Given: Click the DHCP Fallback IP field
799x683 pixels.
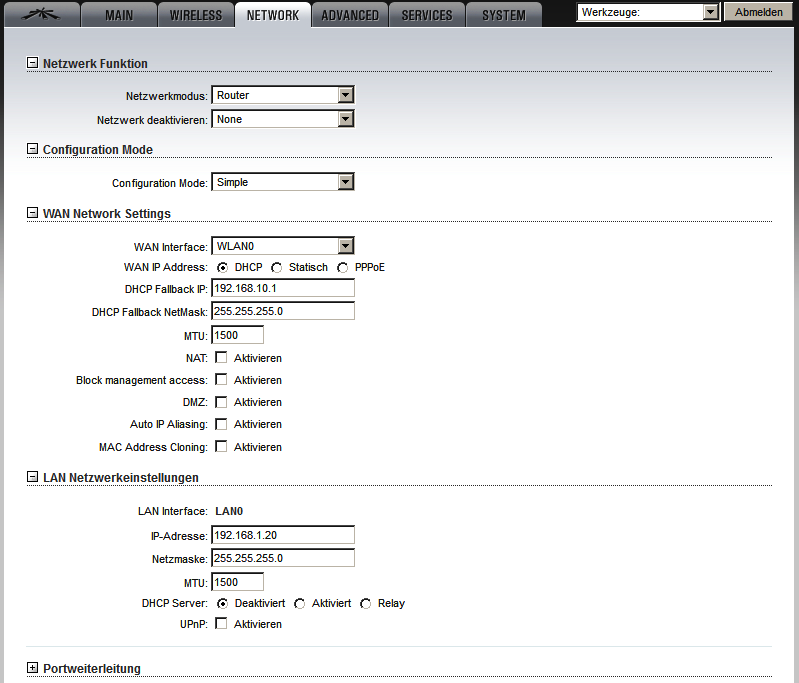Looking at the screenshot, I should click(283, 289).
